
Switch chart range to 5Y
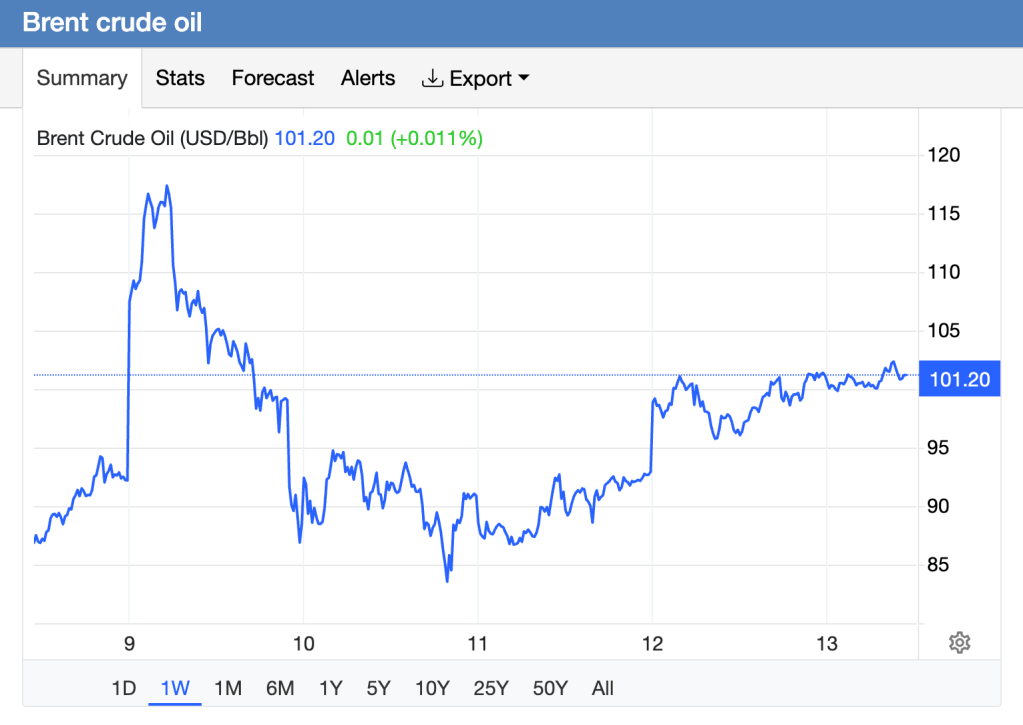(x=379, y=688)
